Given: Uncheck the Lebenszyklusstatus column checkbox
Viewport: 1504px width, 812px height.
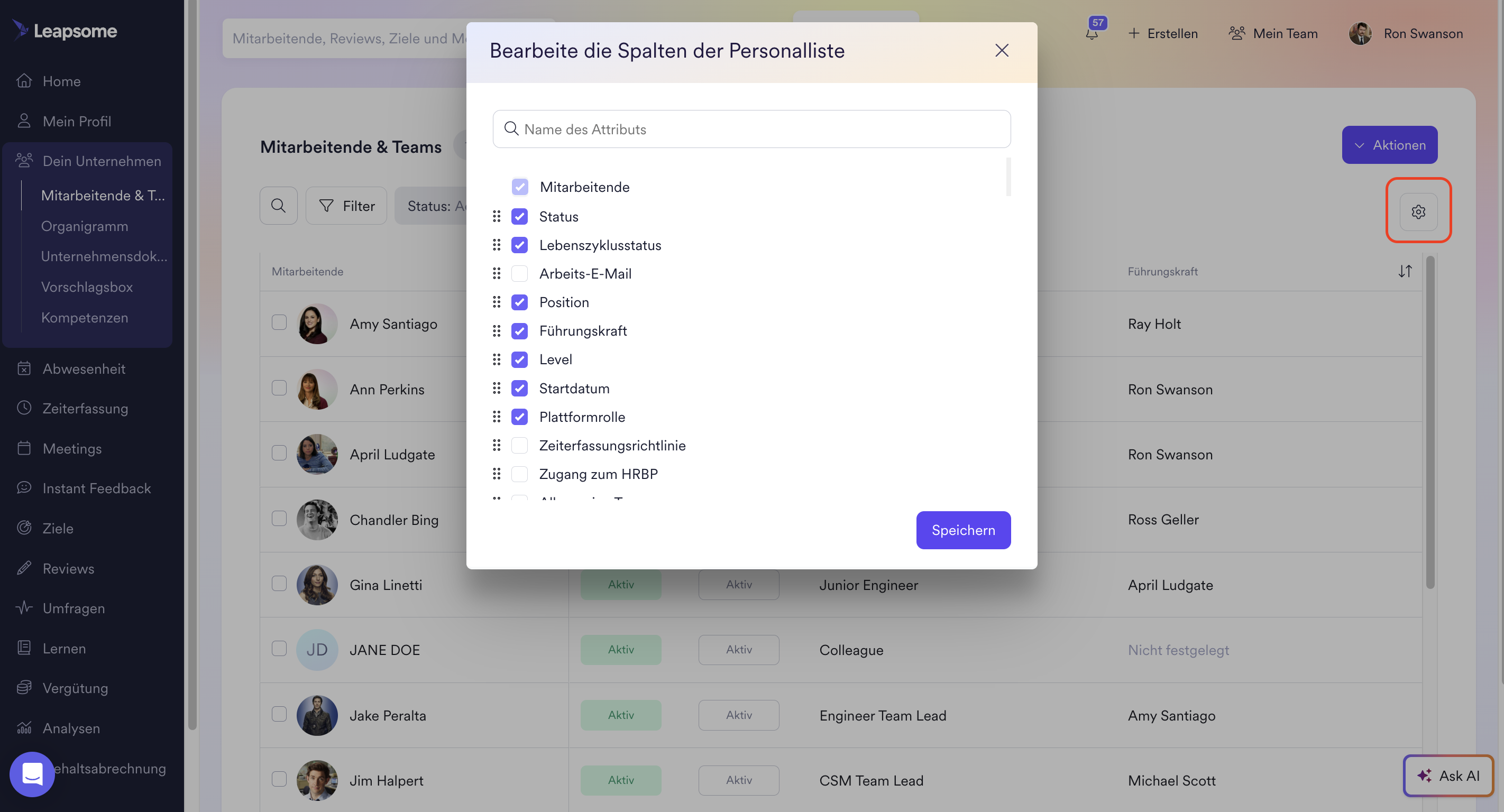Looking at the screenshot, I should 520,245.
